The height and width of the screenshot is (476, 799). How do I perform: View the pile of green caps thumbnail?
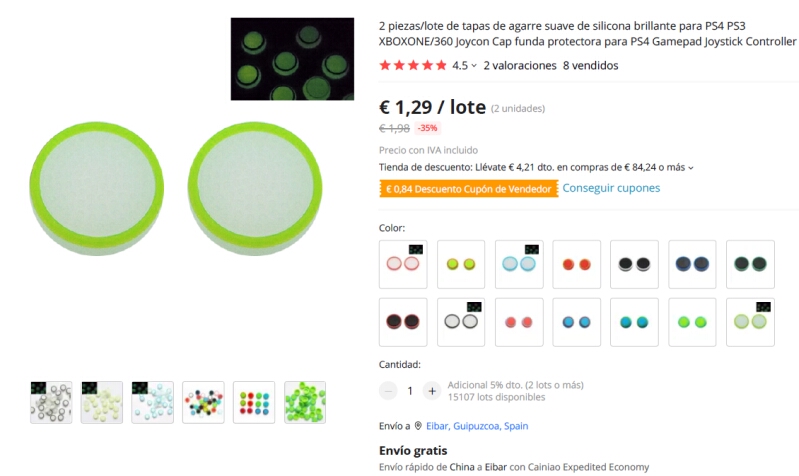[305, 402]
